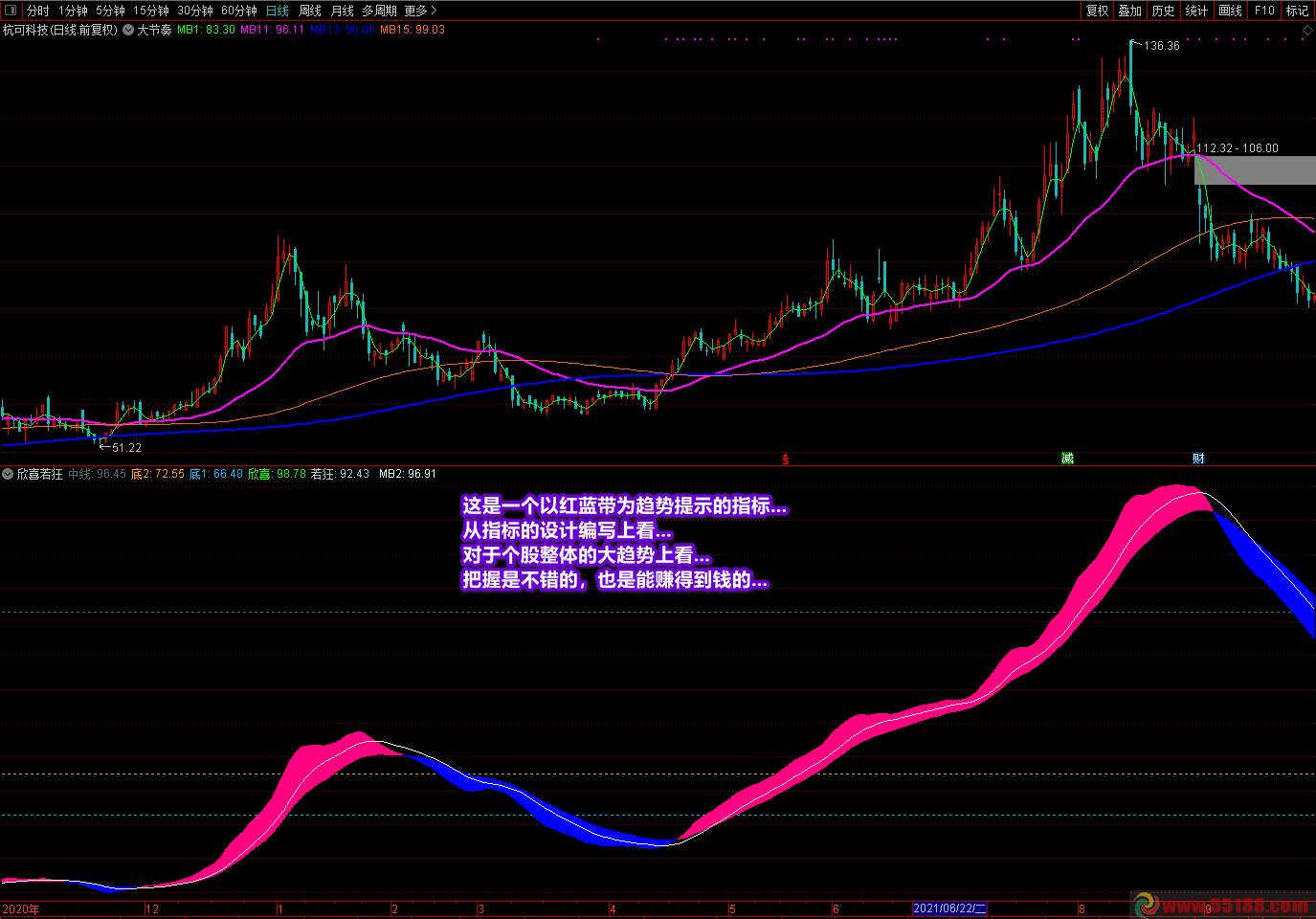Image resolution: width=1316 pixels, height=919 pixels.
Task: Switch to 日线 daily period
Action: (278, 11)
